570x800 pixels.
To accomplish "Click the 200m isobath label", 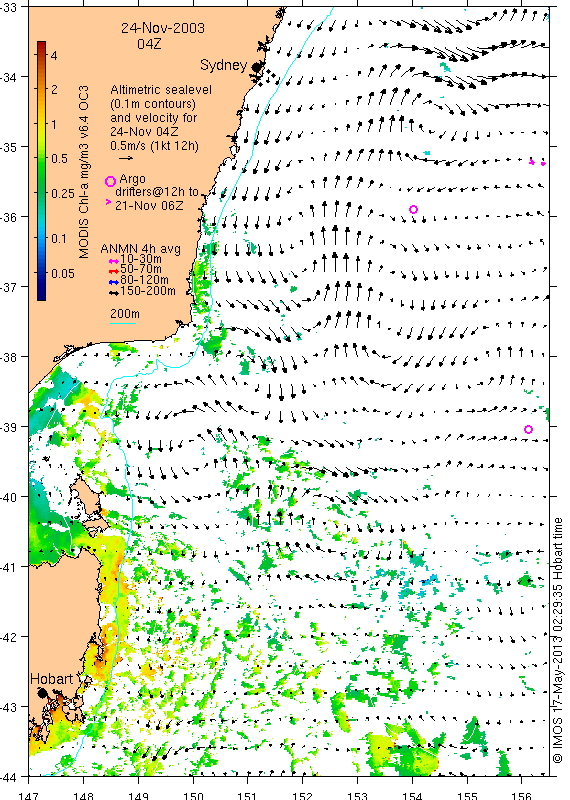I will pyautogui.click(x=125, y=314).
